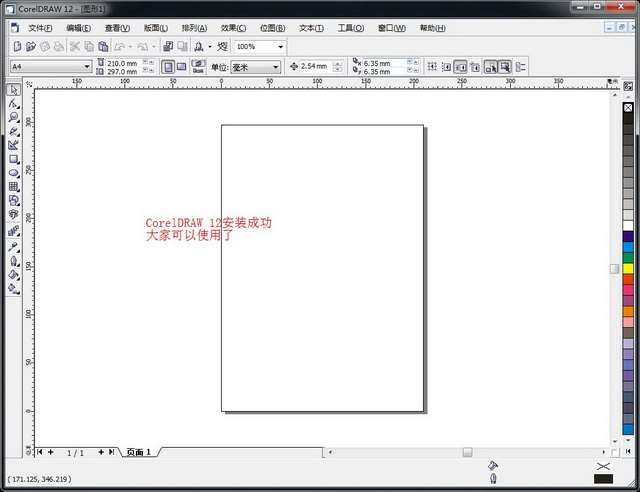Open the units 毫米 dropdown

pos(275,67)
